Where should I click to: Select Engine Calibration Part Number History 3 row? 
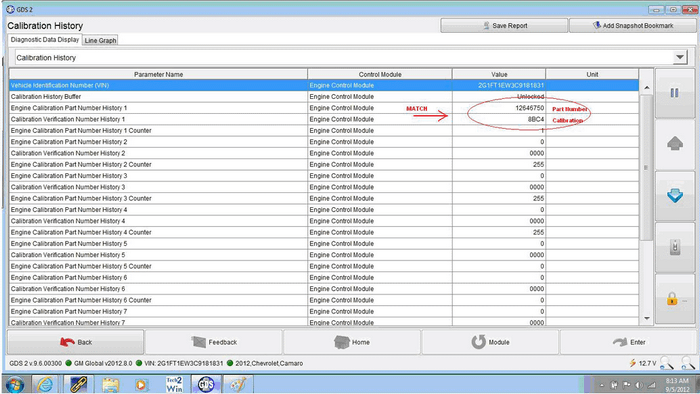pos(324,176)
